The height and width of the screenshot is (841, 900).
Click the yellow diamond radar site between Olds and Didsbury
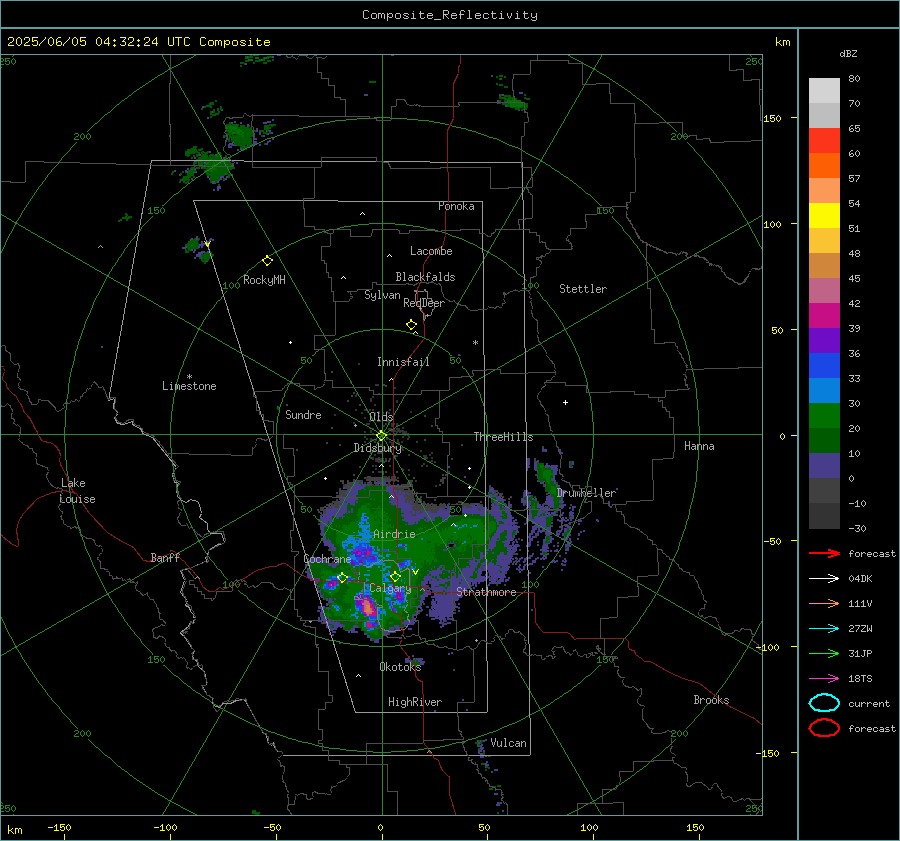click(381, 436)
